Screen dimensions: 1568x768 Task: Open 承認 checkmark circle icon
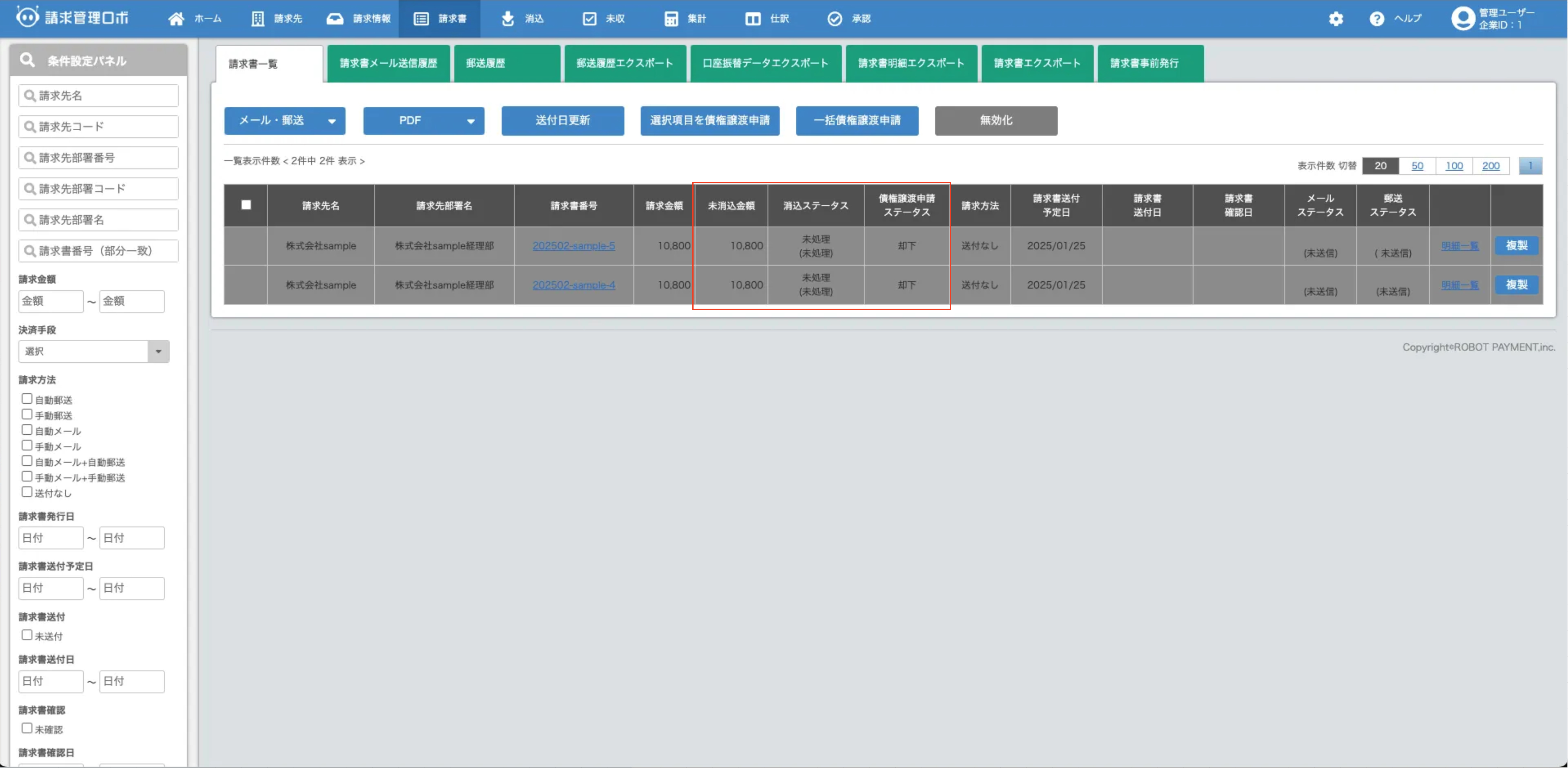pyautogui.click(x=835, y=19)
